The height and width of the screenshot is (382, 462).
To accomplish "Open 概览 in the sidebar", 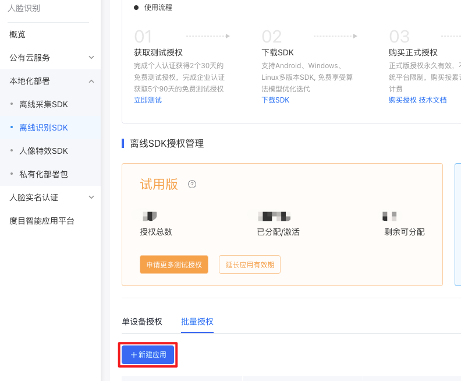I will (17, 34).
